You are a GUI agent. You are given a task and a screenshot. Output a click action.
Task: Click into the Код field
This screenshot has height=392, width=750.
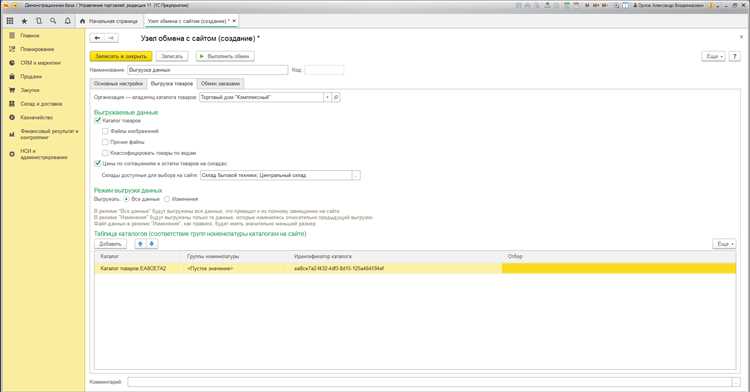324,70
